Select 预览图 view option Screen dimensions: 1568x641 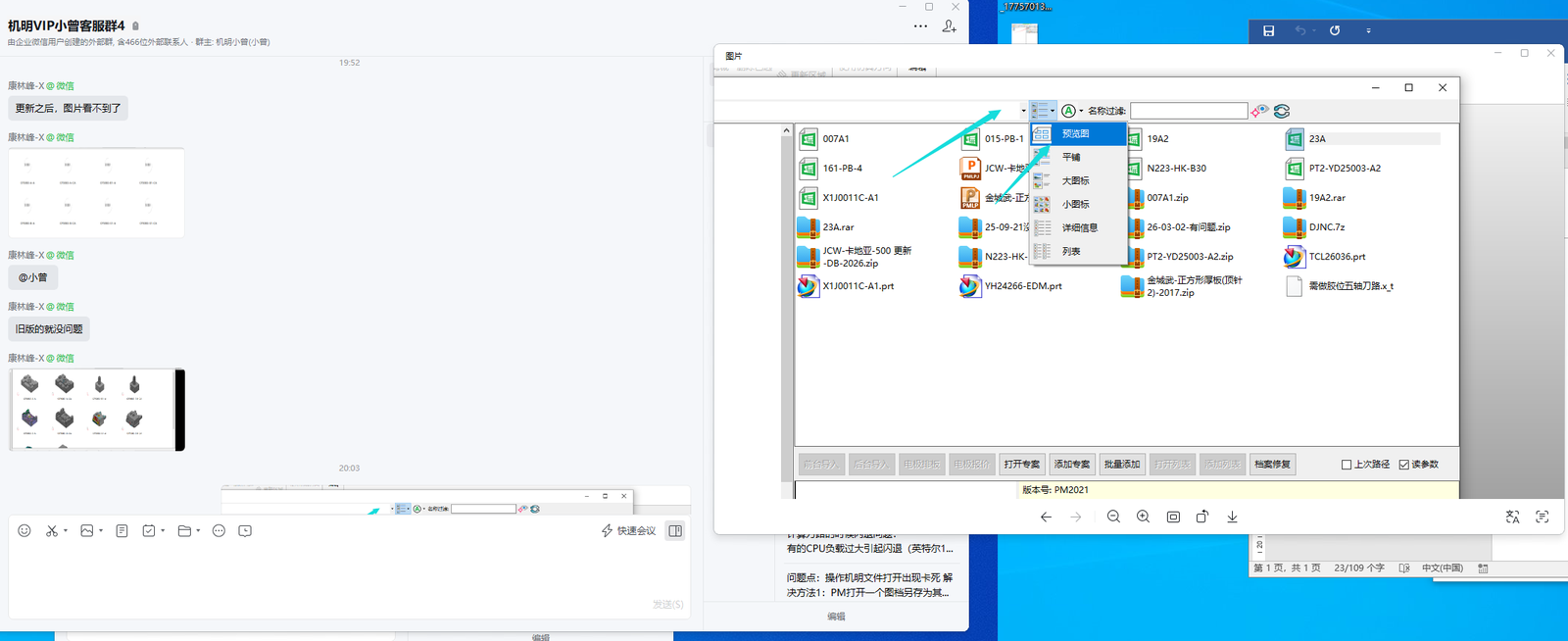pyautogui.click(x=1077, y=133)
